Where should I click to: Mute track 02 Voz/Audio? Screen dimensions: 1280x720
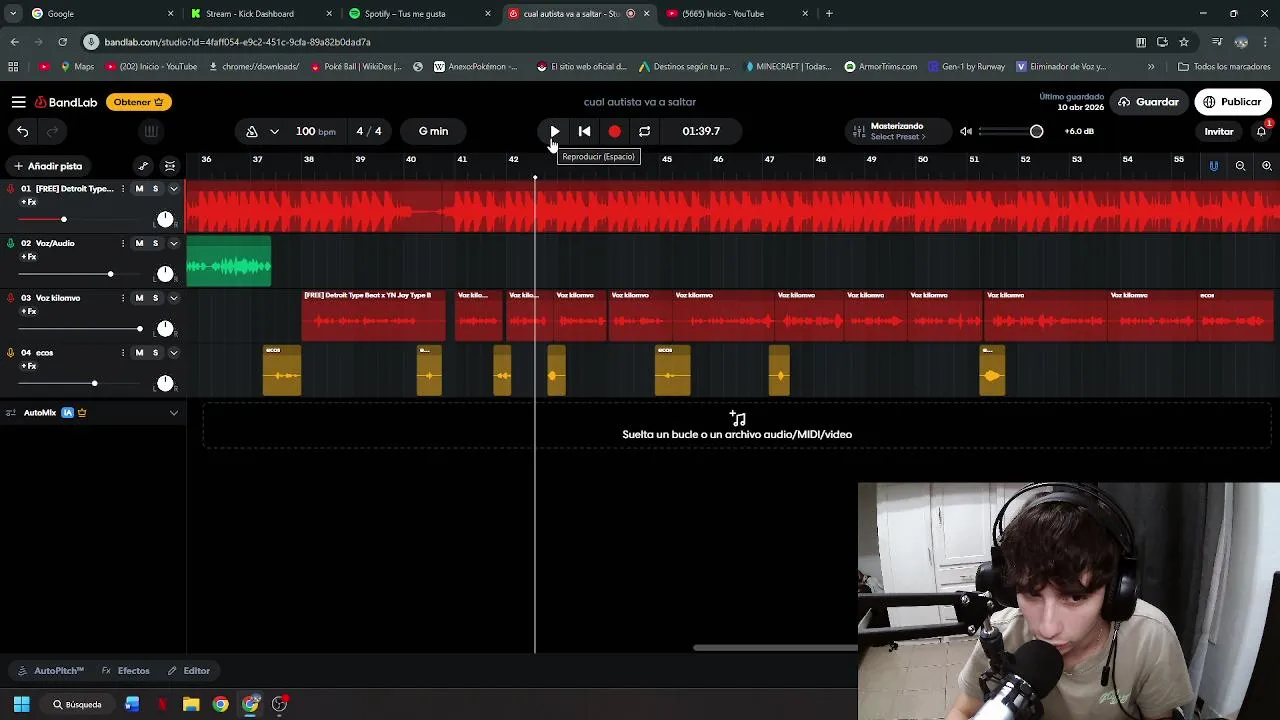139,243
